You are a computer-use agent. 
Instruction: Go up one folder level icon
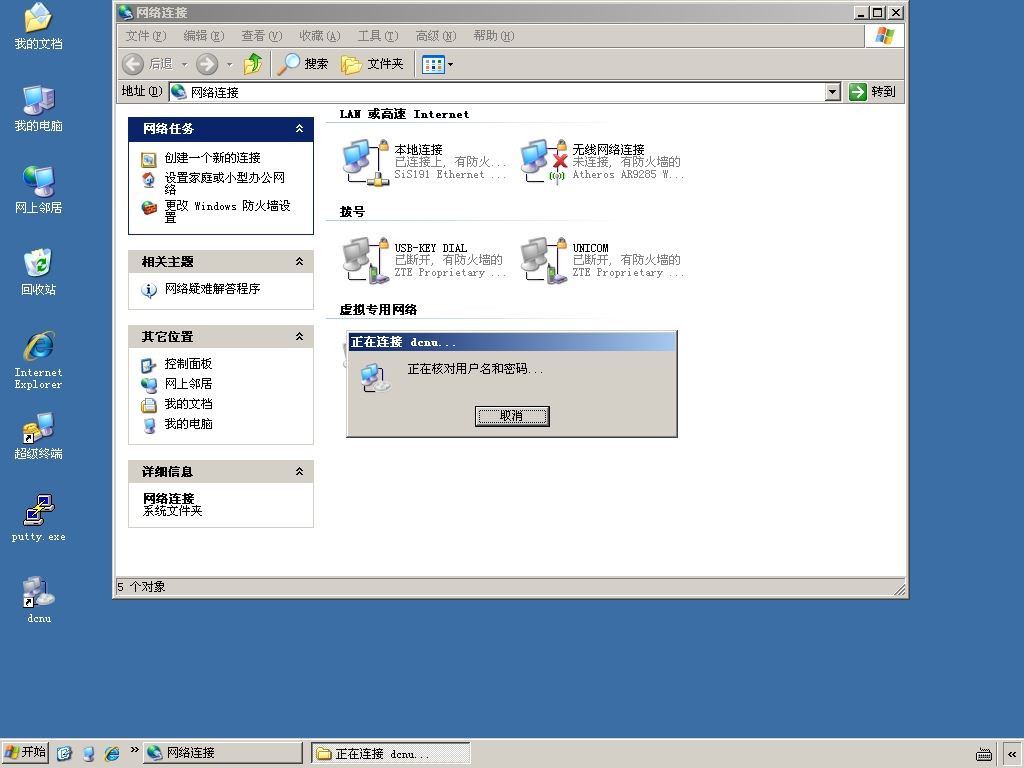click(253, 64)
